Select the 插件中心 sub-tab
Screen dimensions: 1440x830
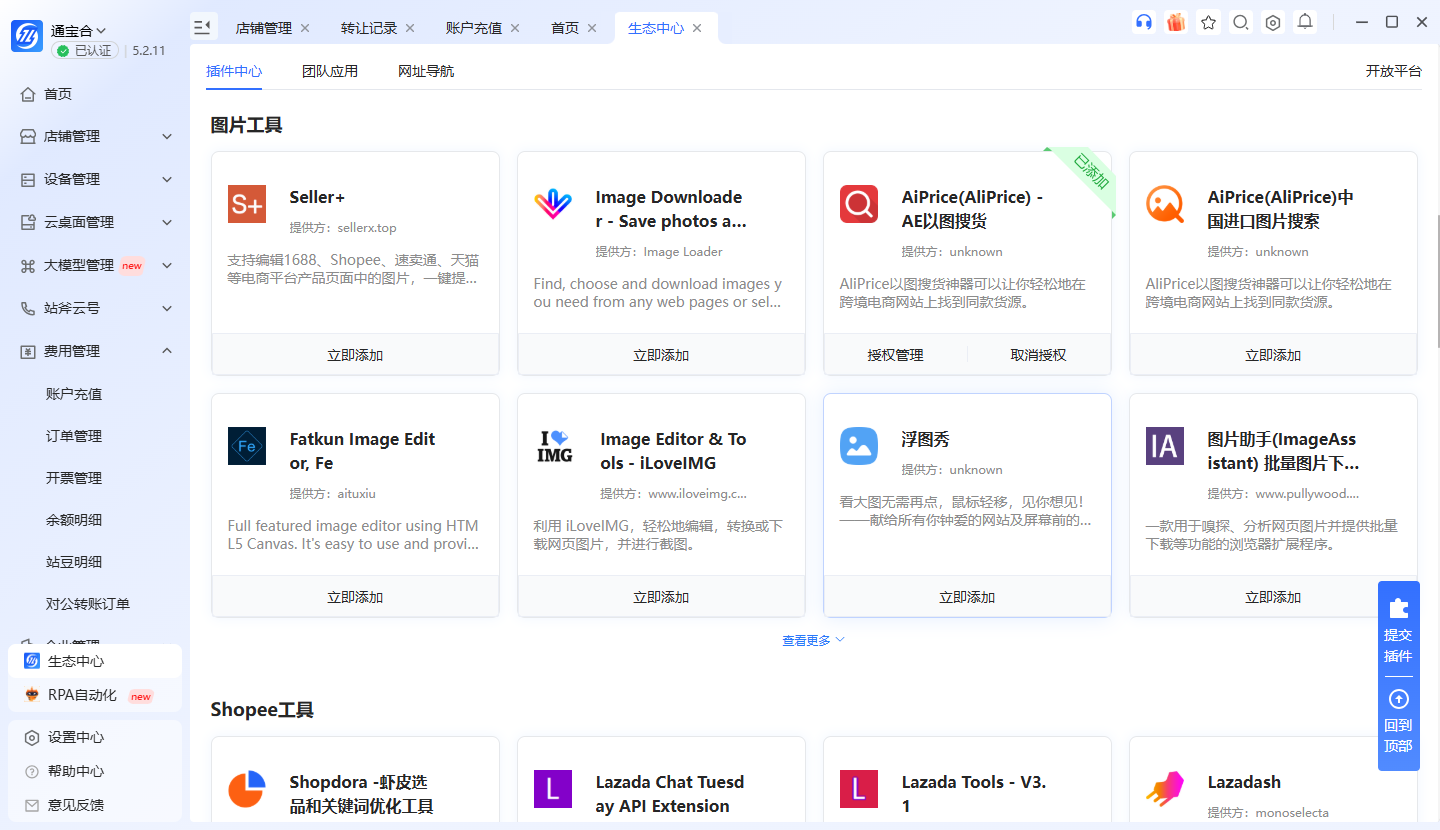[x=234, y=71]
